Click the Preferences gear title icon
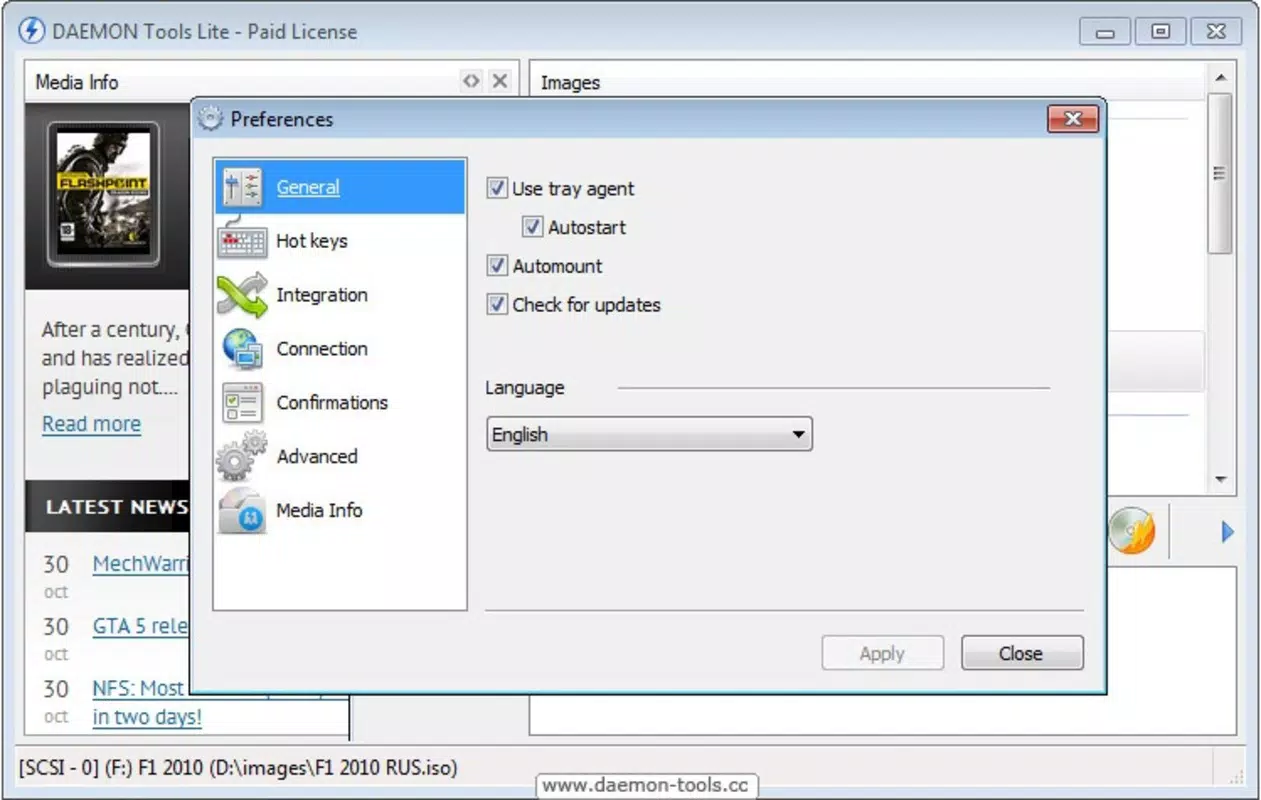Screen dimensions: 1261x800 [x=210, y=119]
